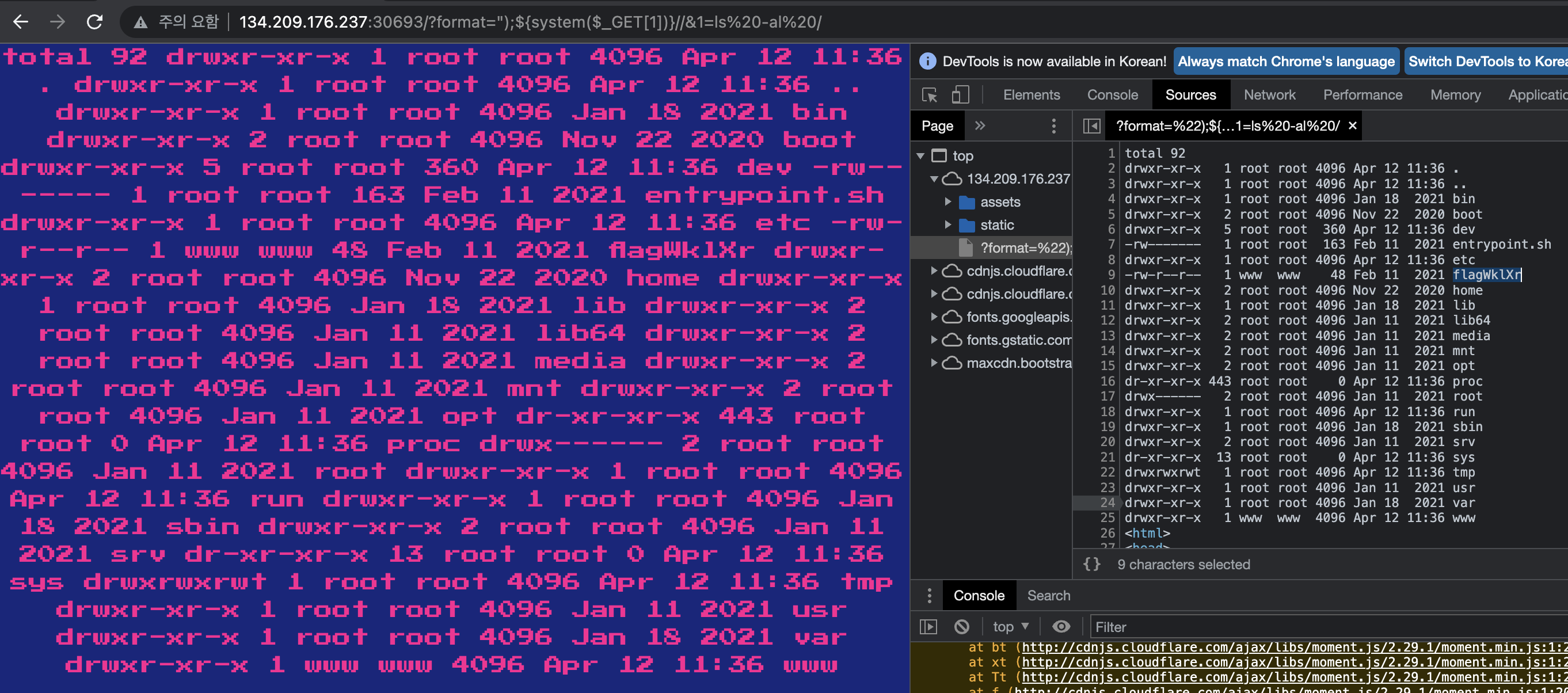Open navigator three-dot options menu
The width and height of the screenshot is (1568, 693).
[x=1053, y=126]
